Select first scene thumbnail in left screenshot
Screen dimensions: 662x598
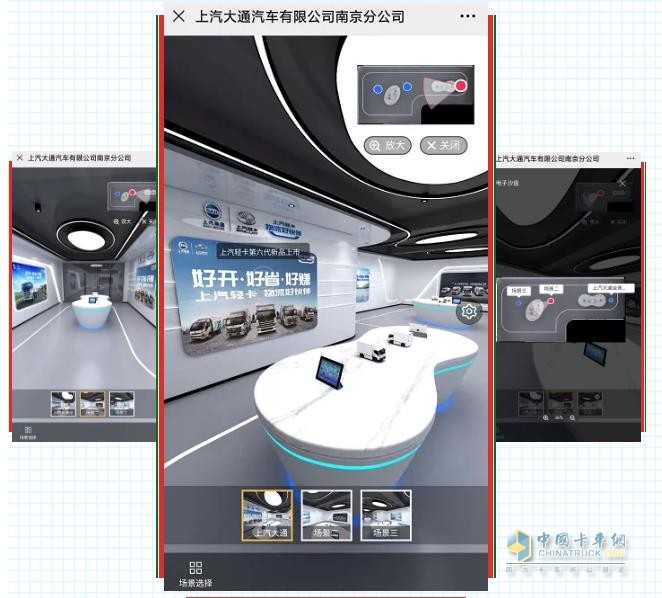(x=63, y=404)
